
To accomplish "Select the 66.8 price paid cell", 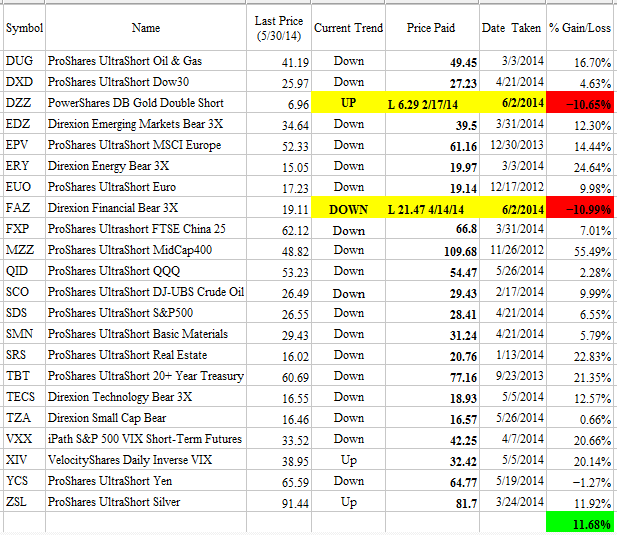I will tap(432, 229).
